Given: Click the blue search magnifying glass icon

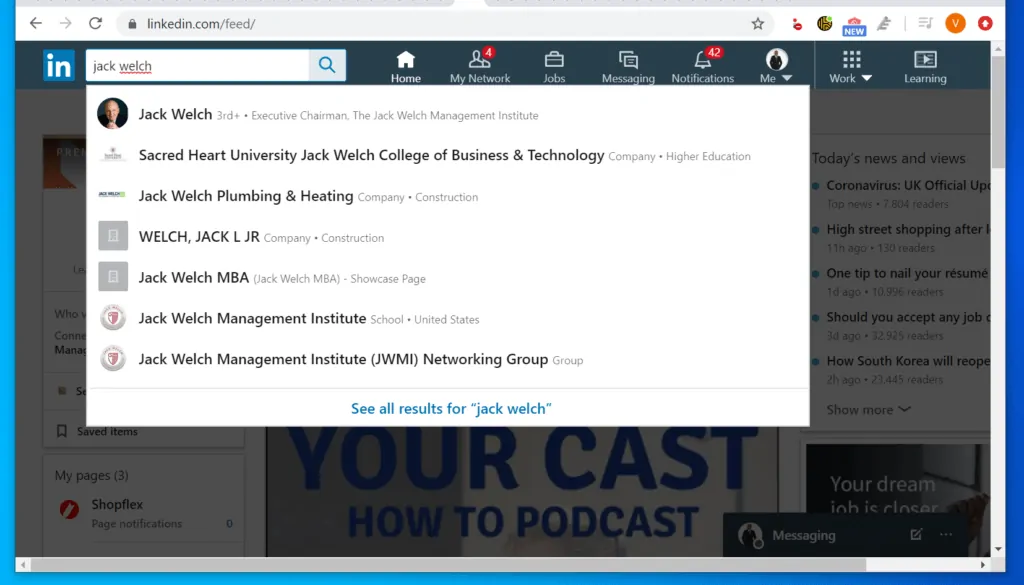Looking at the screenshot, I should 326,64.
